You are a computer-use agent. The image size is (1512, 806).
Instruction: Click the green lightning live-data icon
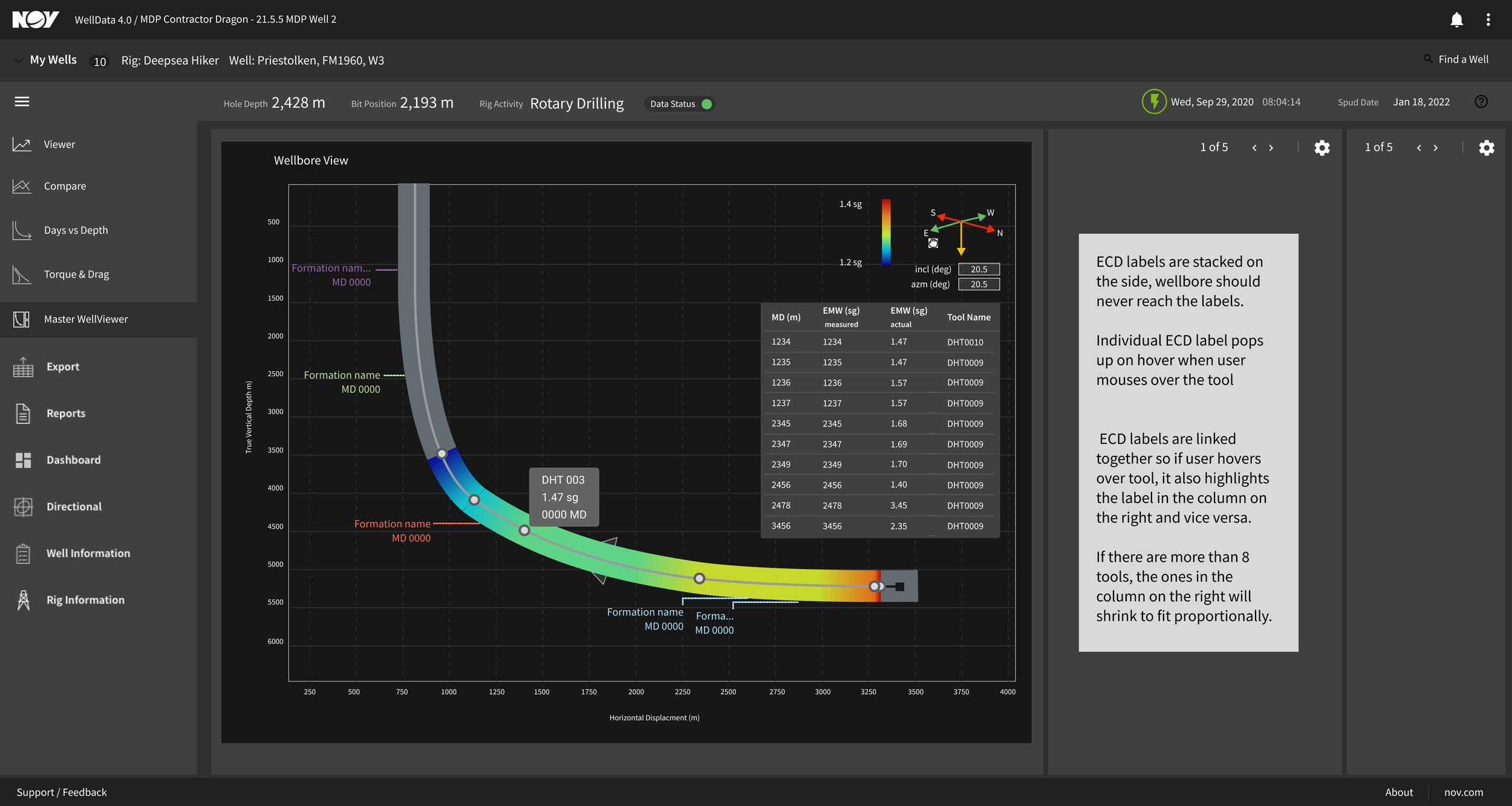[1154, 102]
